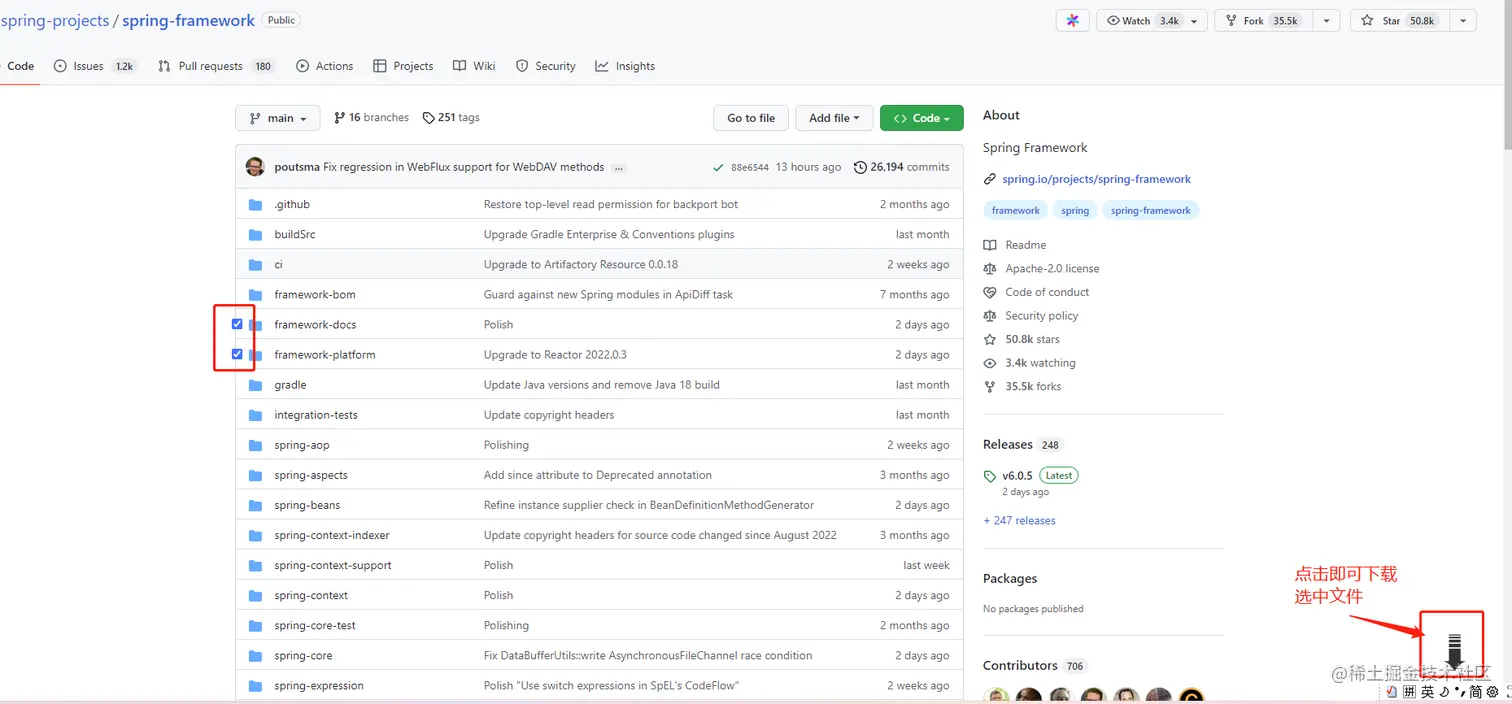Click the gear icon in the IME tray

pyautogui.click(x=1493, y=692)
